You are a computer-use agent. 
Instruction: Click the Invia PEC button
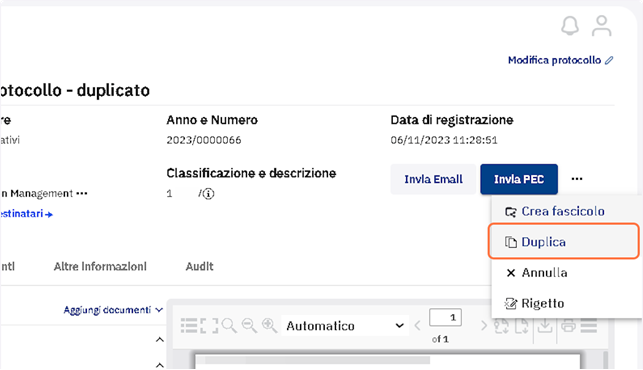click(519, 179)
